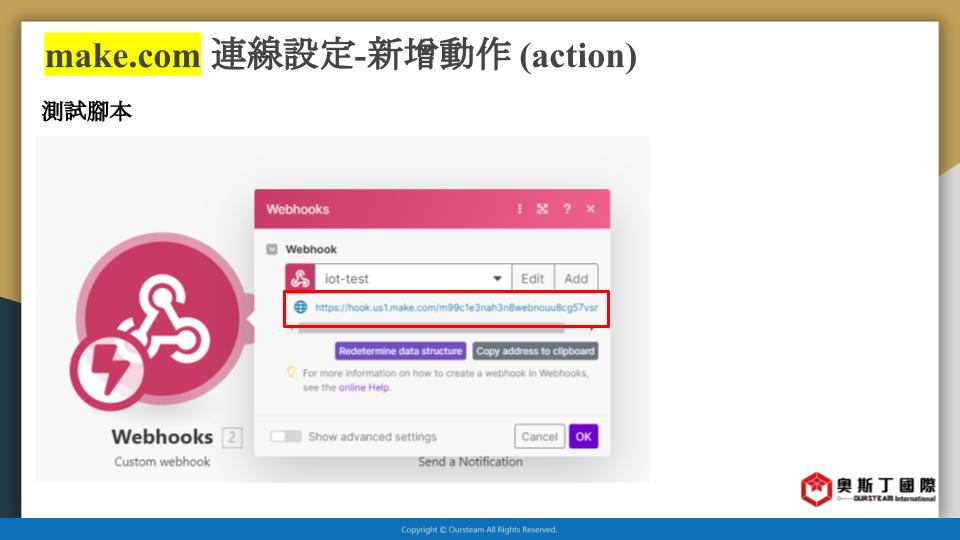Click Copy address to clipboard button

[535, 351]
